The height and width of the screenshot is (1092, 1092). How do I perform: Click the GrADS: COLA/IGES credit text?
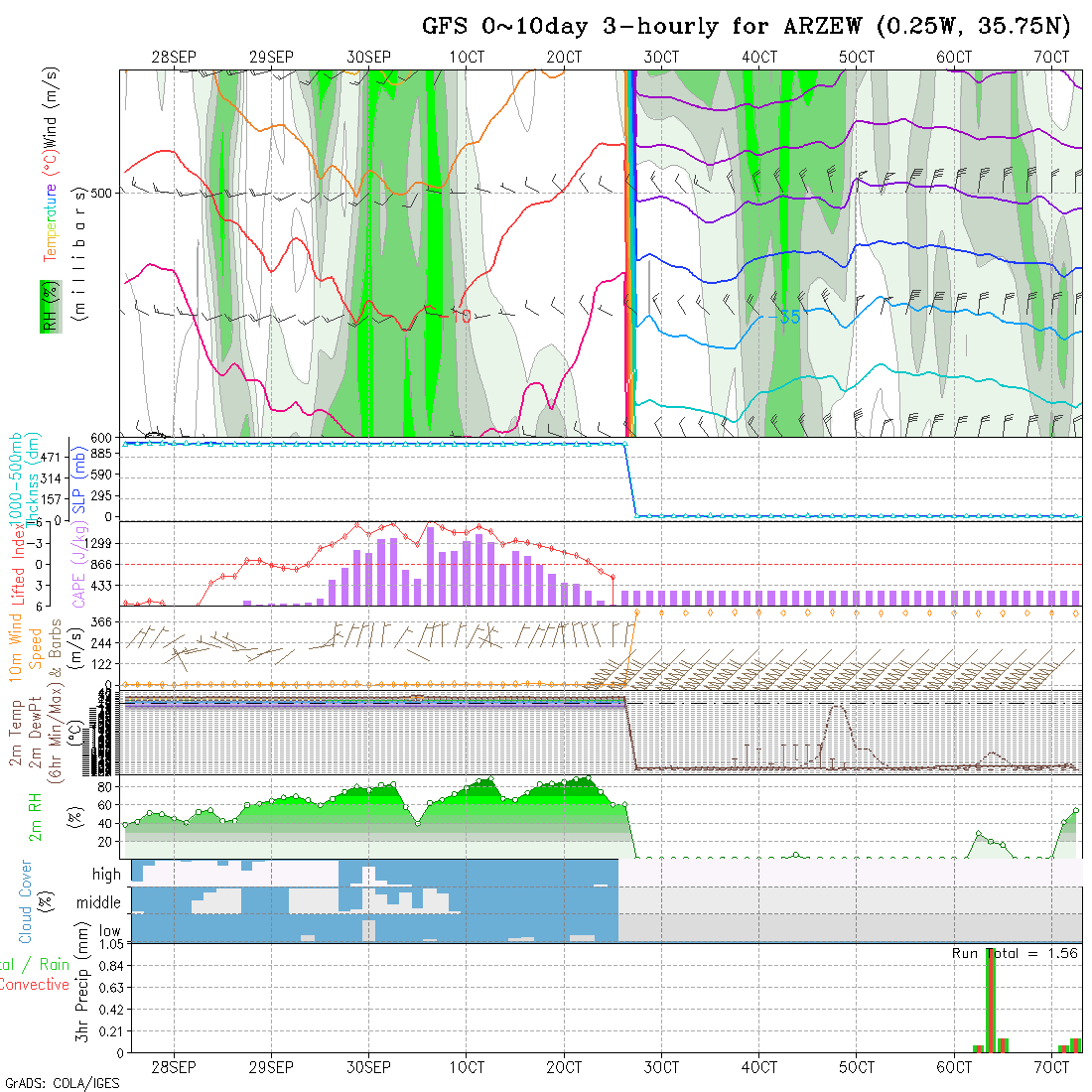pos(61,1082)
